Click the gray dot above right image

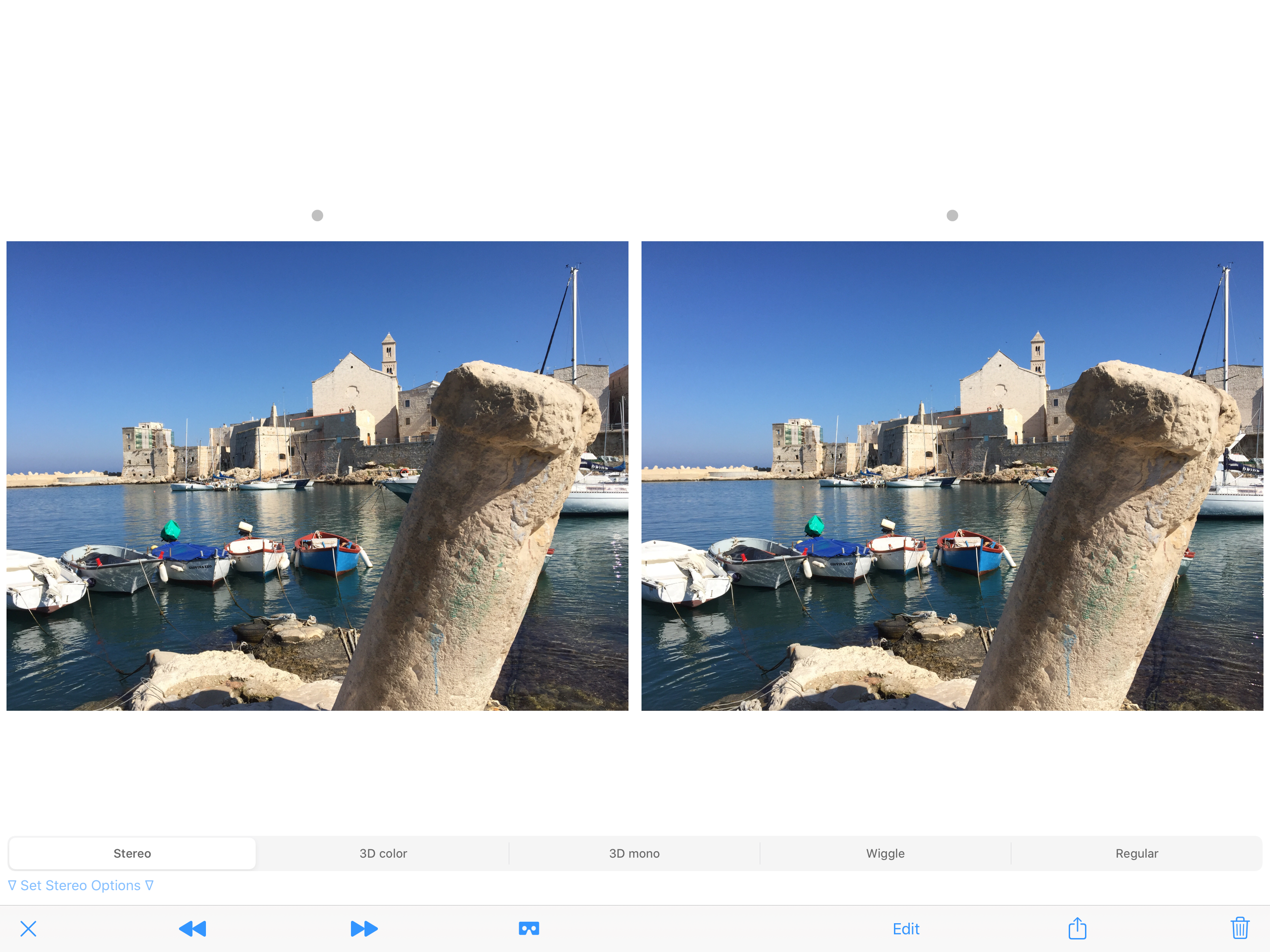click(952, 215)
